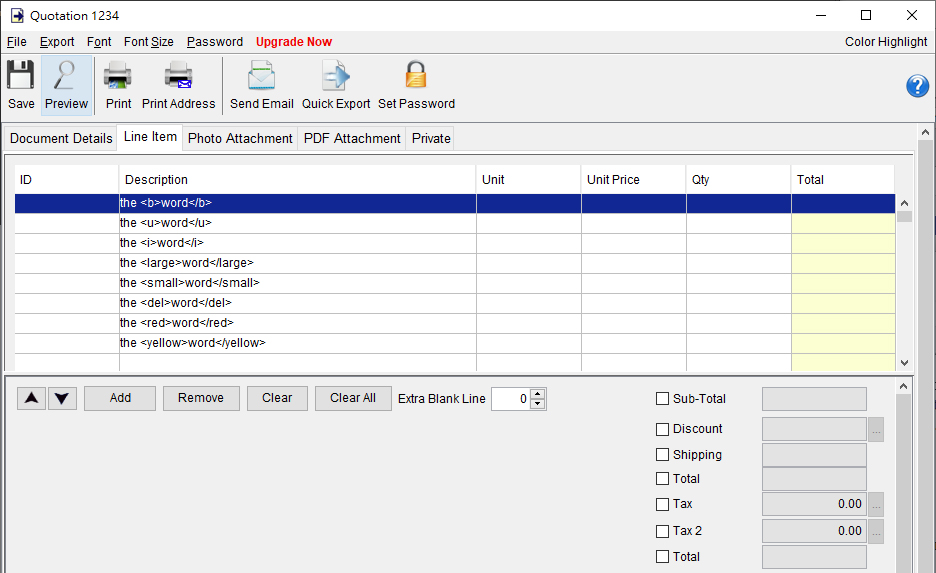Open the Font menu
936x573 pixels.
coord(99,42)
